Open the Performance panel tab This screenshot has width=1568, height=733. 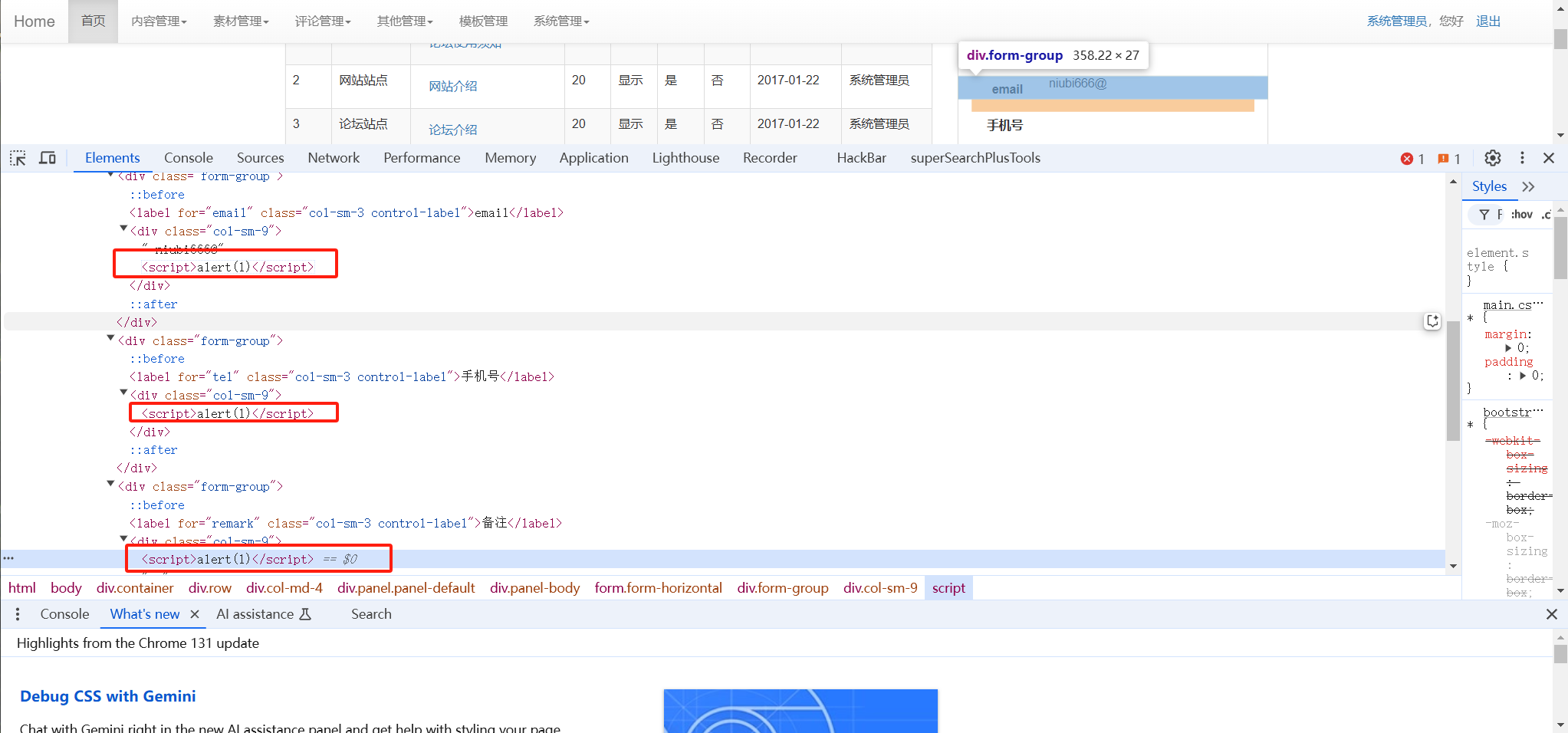422,158
